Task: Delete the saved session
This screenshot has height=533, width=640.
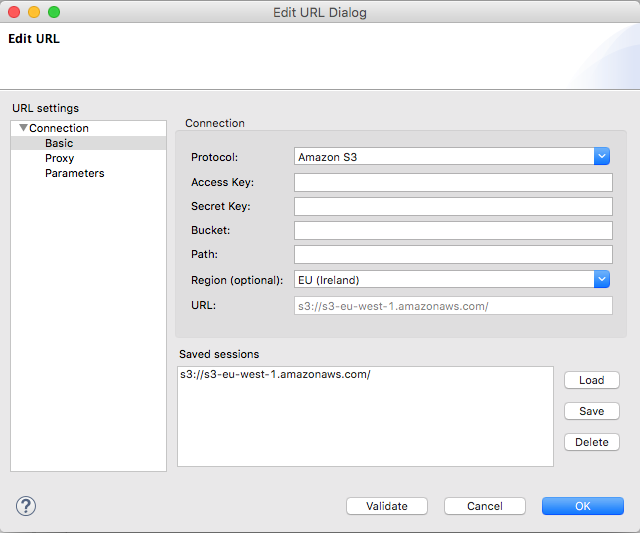Action: (x=591, y=442)
